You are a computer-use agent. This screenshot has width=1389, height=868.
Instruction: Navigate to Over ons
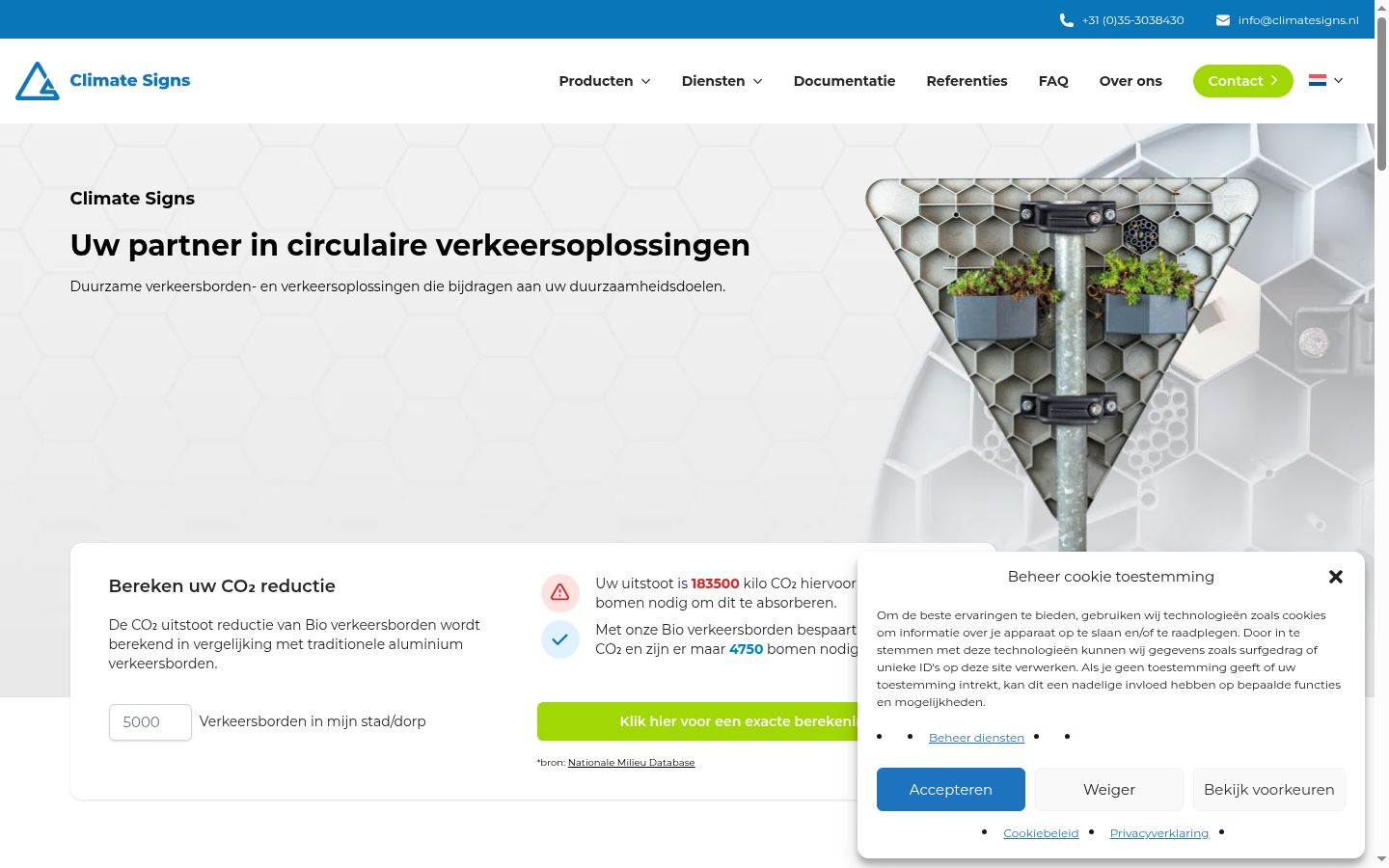tap(1130, 81)
